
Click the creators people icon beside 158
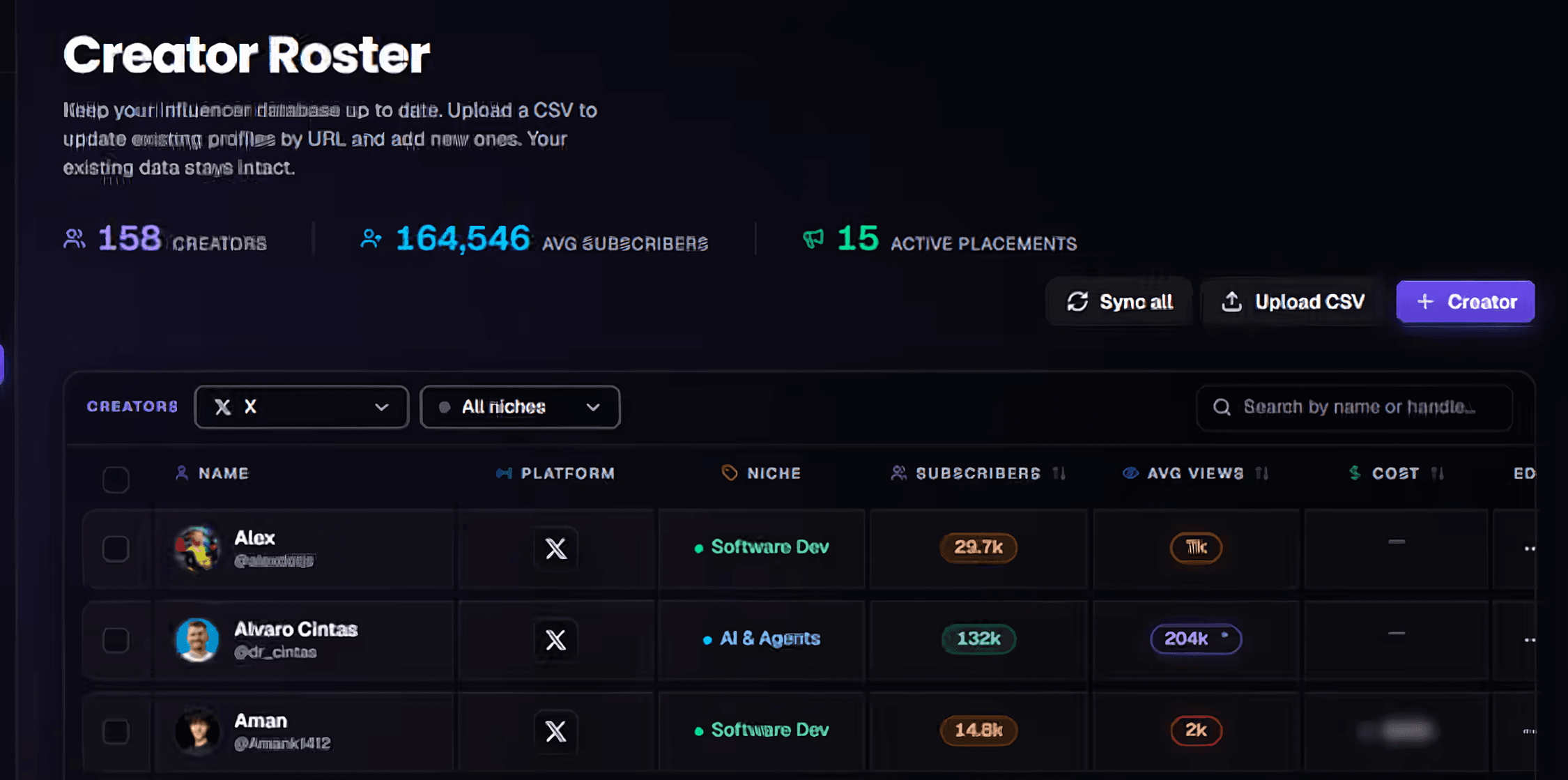(x=75, y=238)
